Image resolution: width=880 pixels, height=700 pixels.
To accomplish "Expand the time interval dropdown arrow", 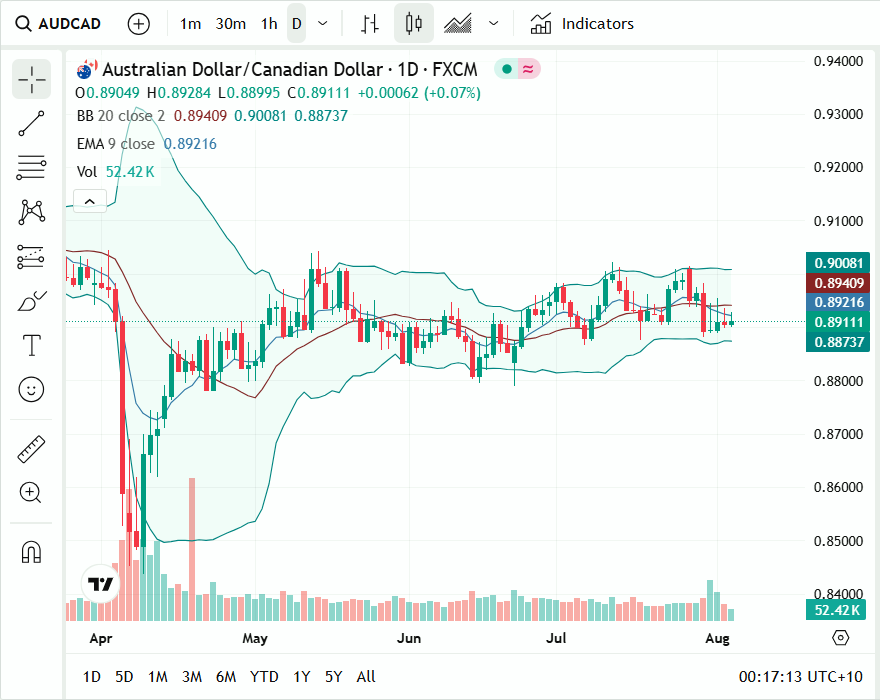I will click(322, 24).
